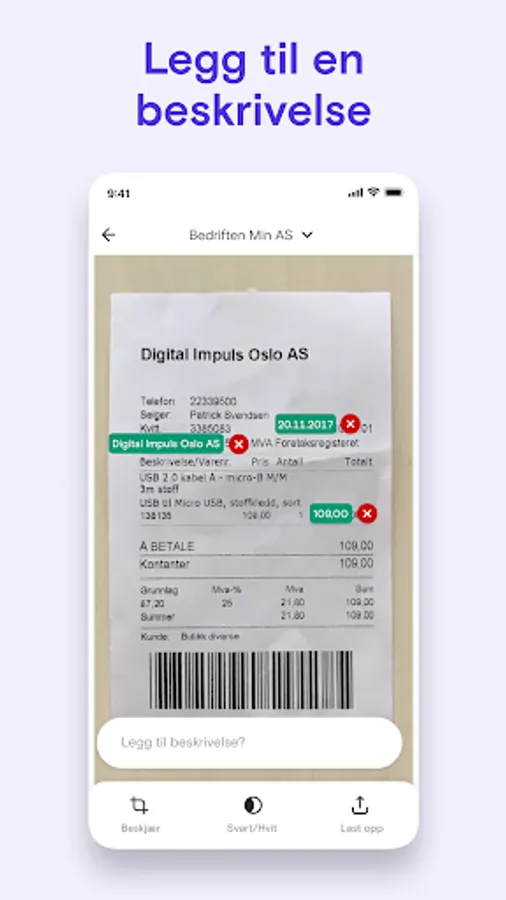The width and height of the screenshot is (506, 900).
Task: Remove the 109,00 amount tag
Action: pos(367,513)
